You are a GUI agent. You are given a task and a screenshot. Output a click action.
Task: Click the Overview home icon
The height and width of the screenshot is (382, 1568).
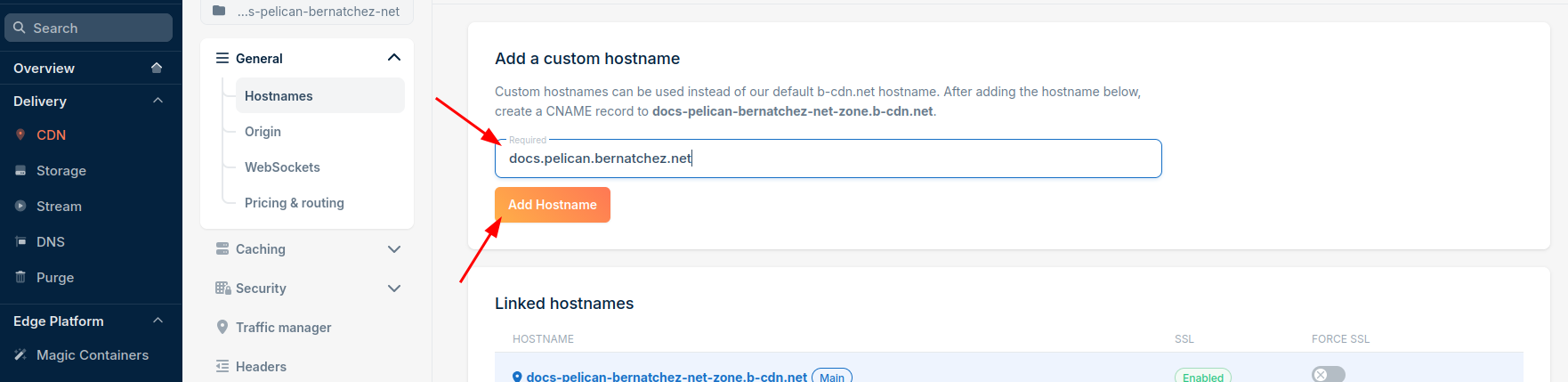tap(157, 68)
